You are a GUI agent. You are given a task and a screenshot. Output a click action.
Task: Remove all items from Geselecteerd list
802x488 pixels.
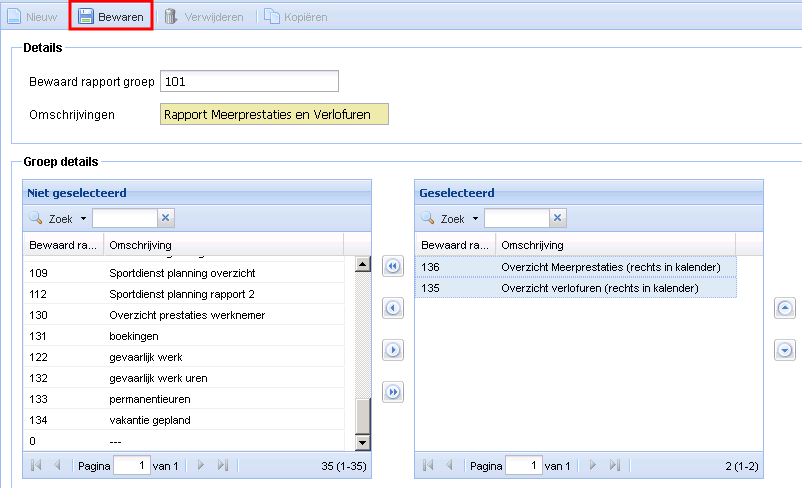pyautogui.click(x=393, y=266)
